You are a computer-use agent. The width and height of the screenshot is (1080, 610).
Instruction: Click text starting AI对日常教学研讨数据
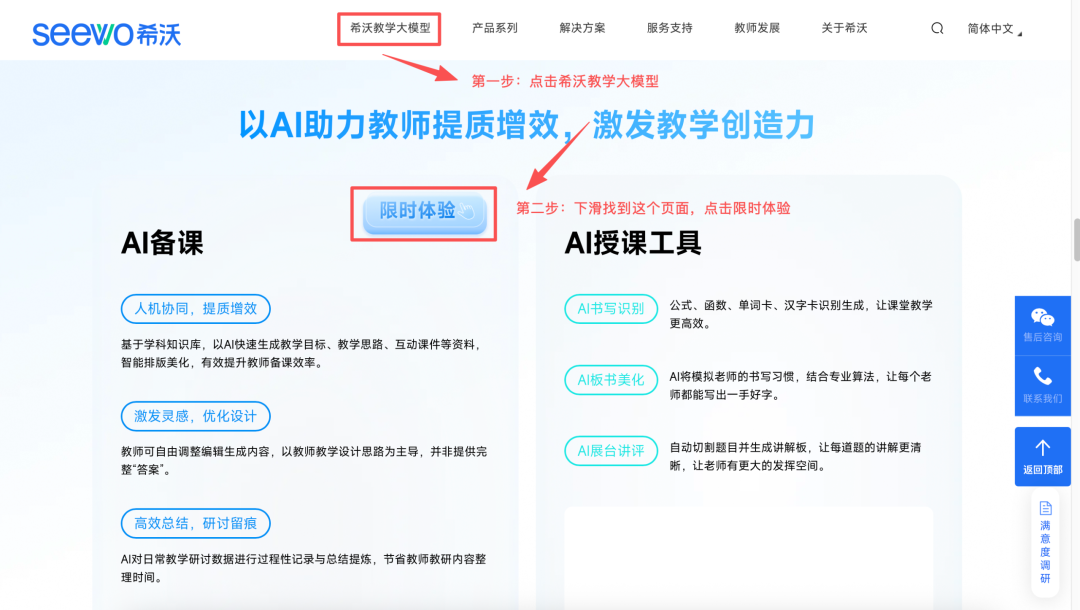click(x=304, y=568)
